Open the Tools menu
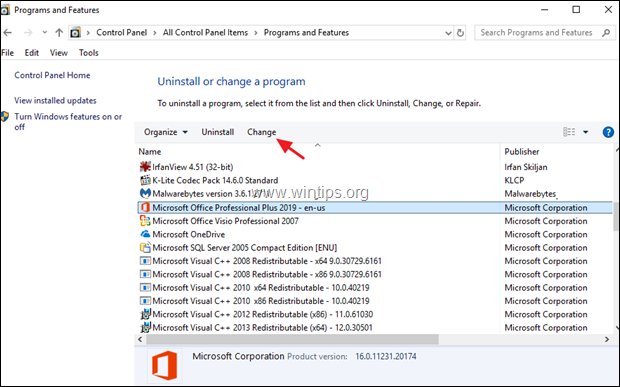Image resolution: width=620 pixels, height=387 pixels. tap(89, 53)
